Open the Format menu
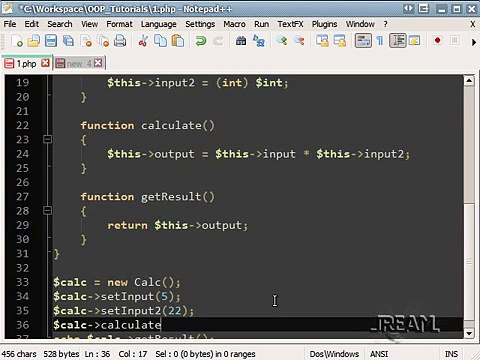The width and height of the screenshot is (480, 360). point(119,24)
